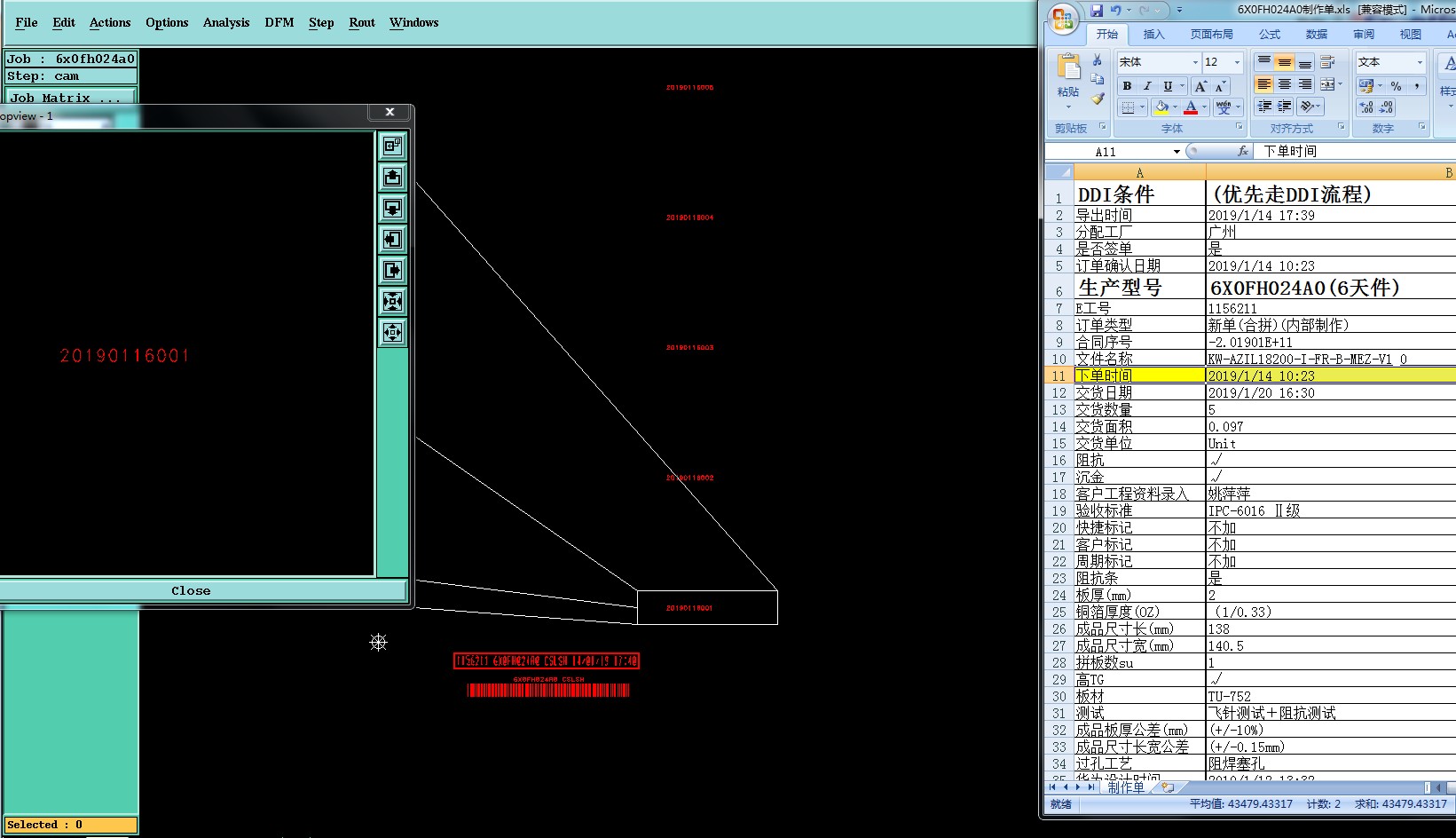Open the Name Box dropdown for A11
This screenshot has width=1456, height=838.
(x=1177, y=152)
